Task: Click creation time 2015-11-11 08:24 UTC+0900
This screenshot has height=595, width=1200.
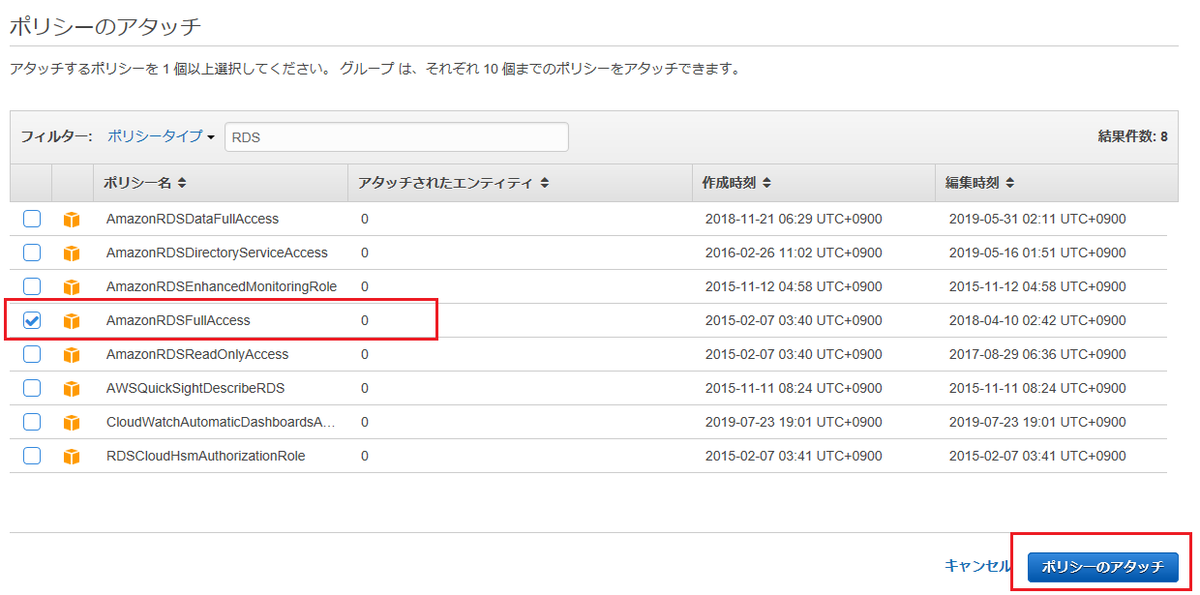Action: tap(792, 389)
